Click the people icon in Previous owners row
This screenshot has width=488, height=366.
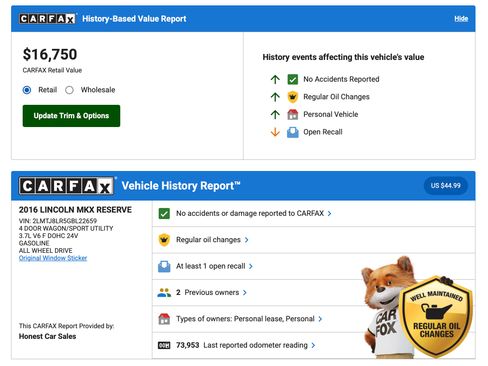tap(164, 293)
